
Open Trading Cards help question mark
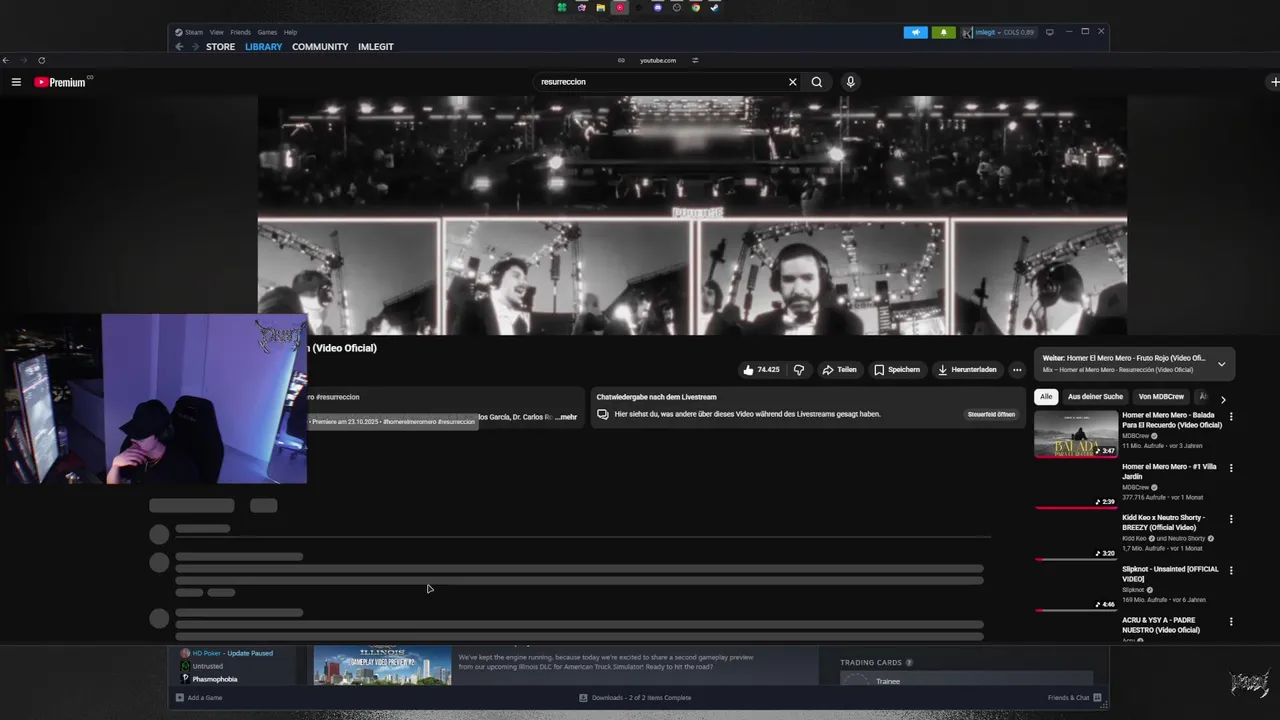click(909, 663)
